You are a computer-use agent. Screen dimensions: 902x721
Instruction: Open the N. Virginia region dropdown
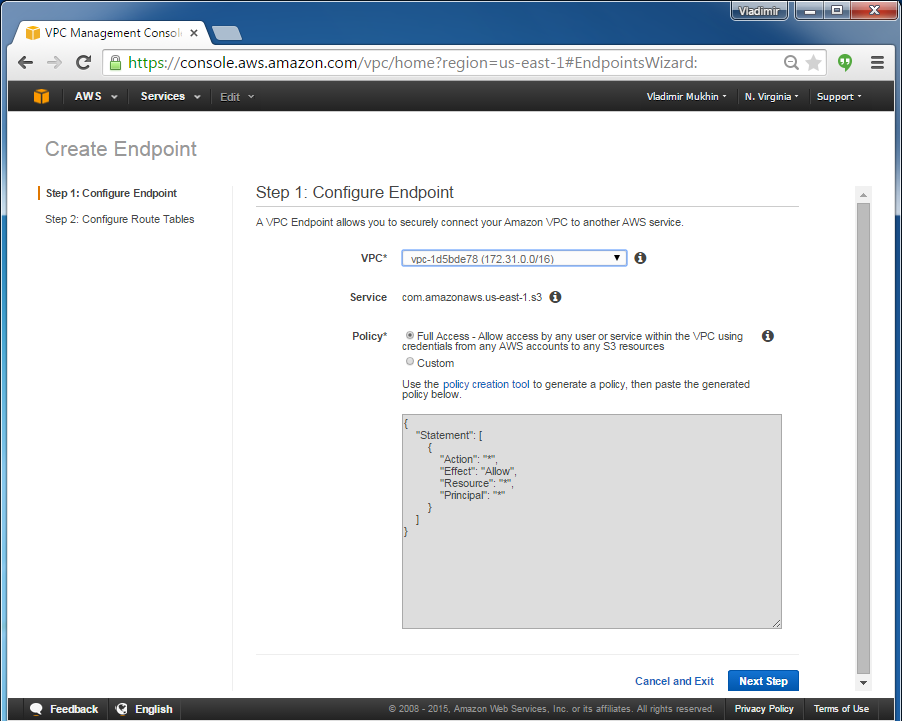(x=771, y=97)
